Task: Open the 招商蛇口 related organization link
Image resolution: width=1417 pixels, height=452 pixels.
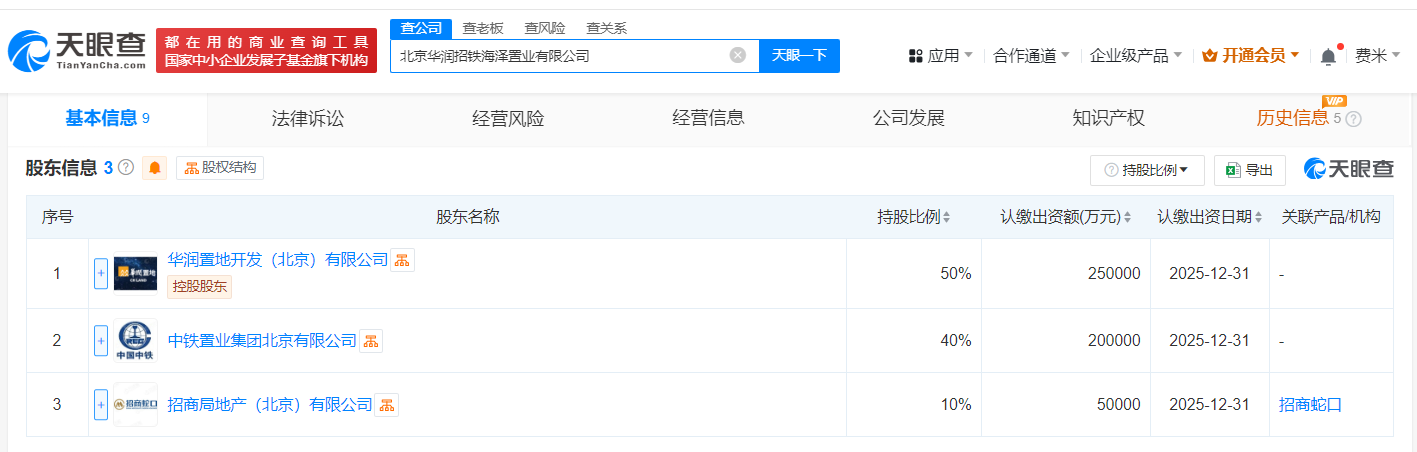Action: [x=1310, y=405]
